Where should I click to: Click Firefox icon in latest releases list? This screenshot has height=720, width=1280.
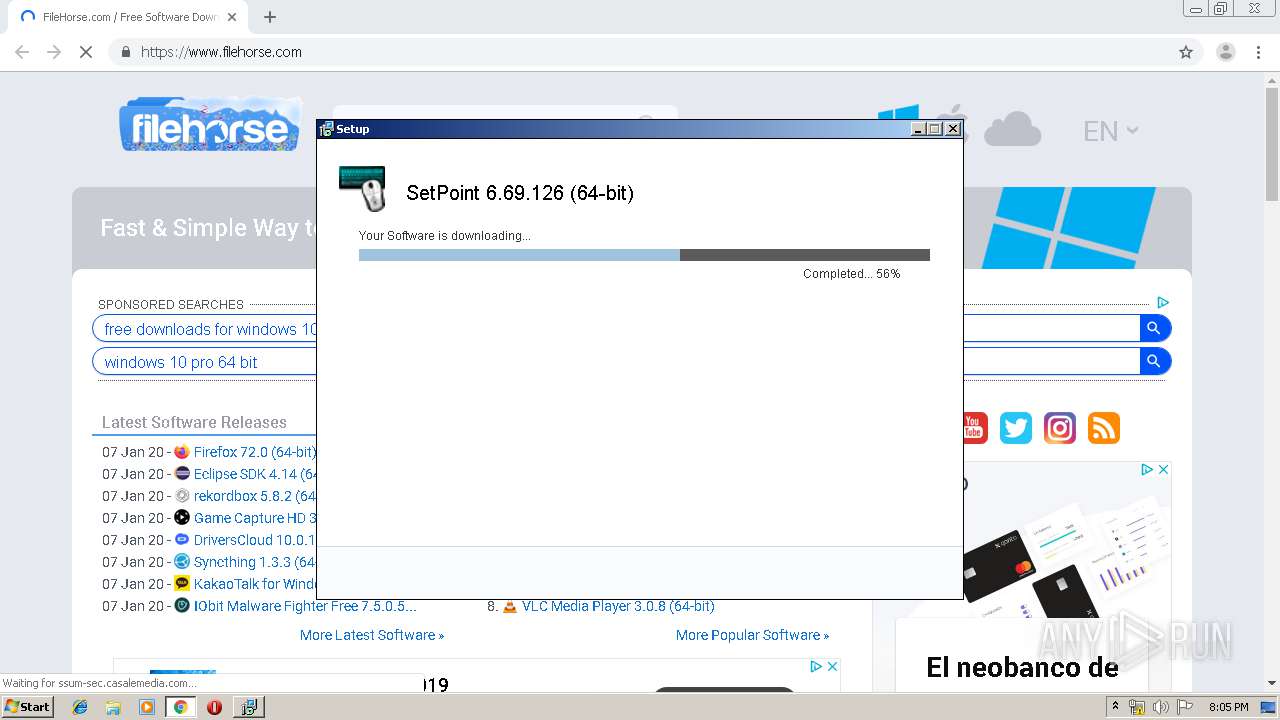pos(182,452)
